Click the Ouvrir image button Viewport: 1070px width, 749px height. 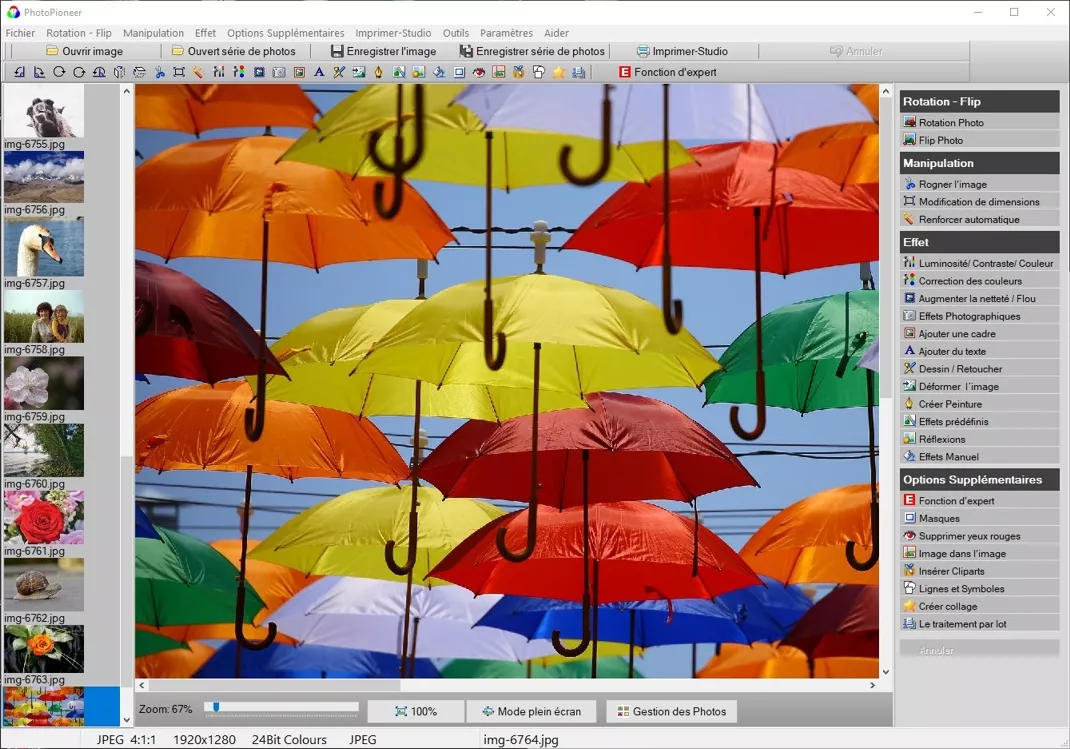(x=84, y=51)
